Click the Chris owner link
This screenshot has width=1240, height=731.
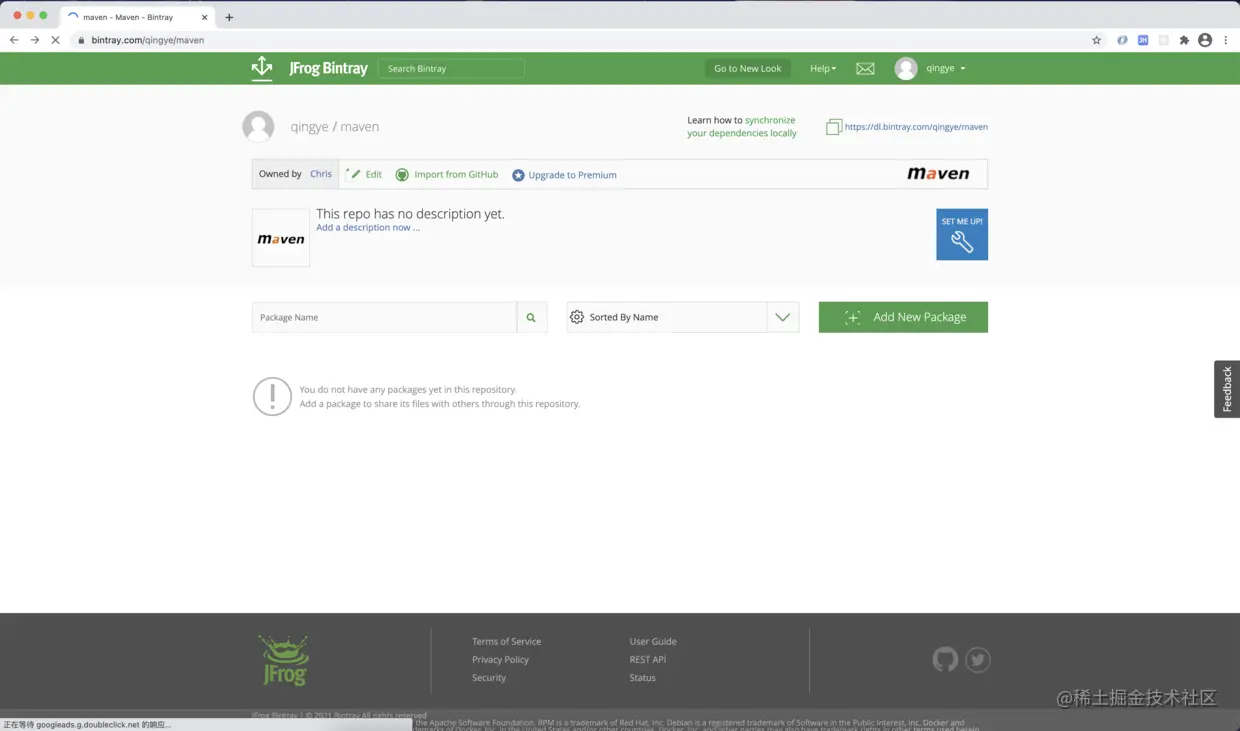[x=321, y=174]
